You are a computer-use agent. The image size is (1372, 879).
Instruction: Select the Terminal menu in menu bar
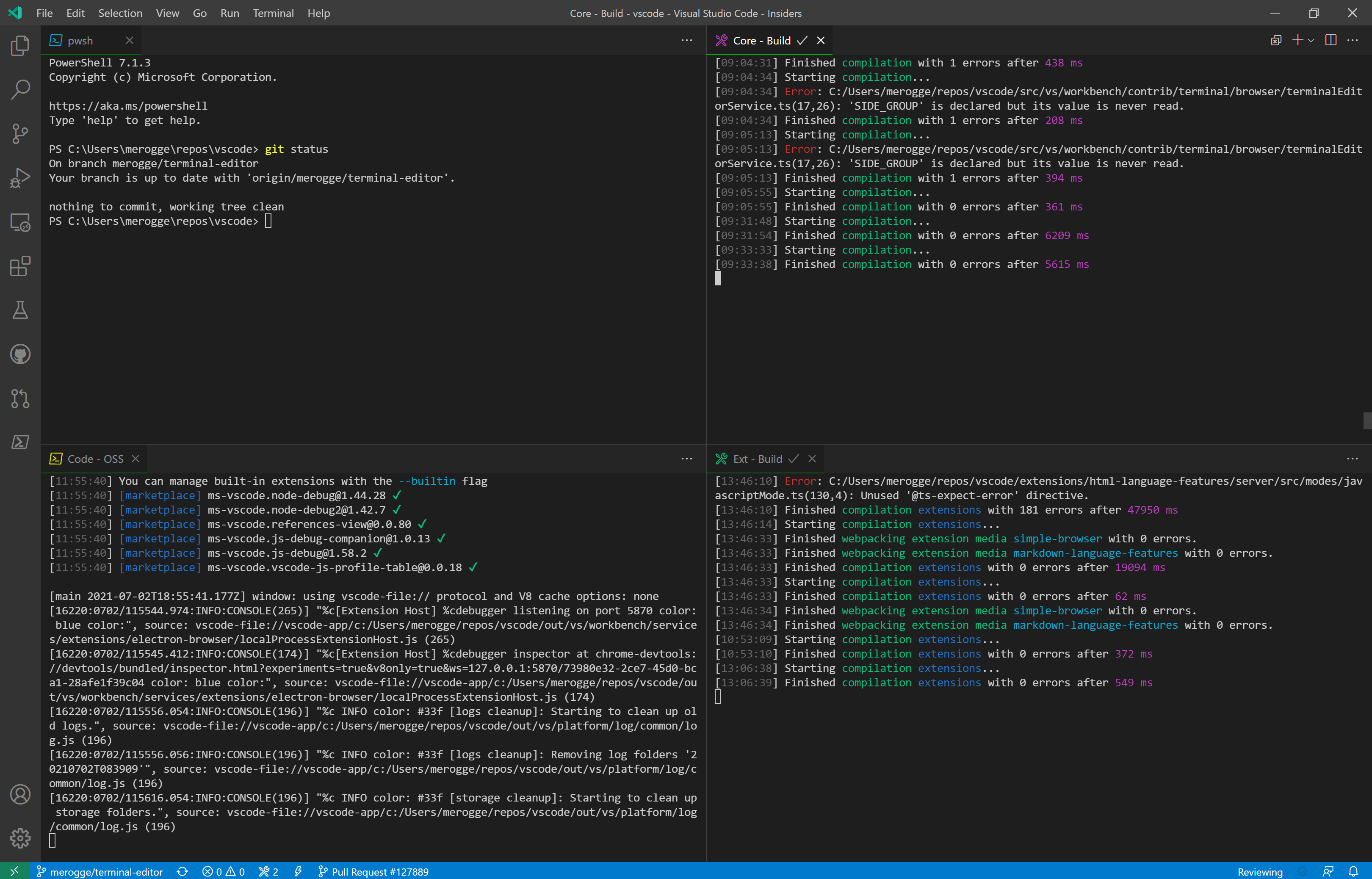pyautogui.click(x=272, y=13)
